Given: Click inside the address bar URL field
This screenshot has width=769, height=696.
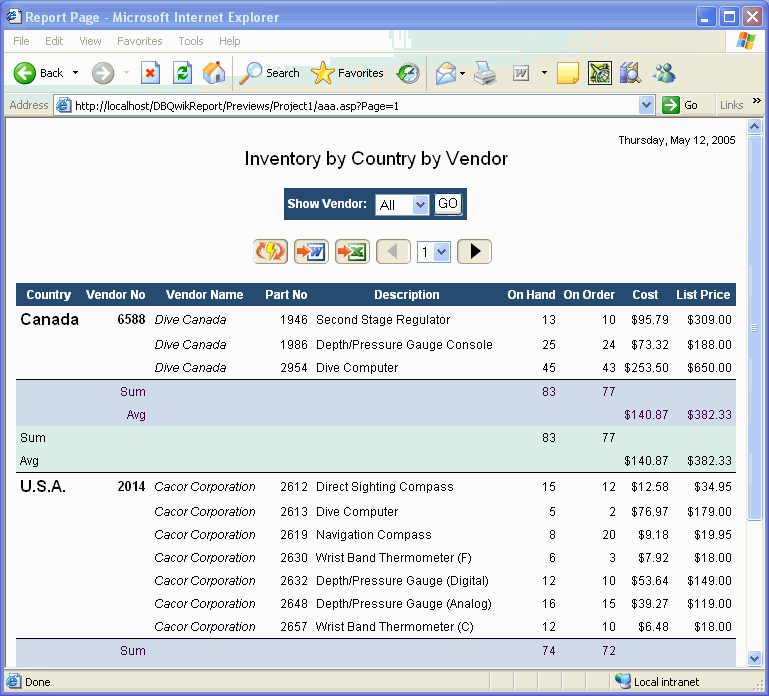Looking at the screenshot, I should (x=350, y=105).
